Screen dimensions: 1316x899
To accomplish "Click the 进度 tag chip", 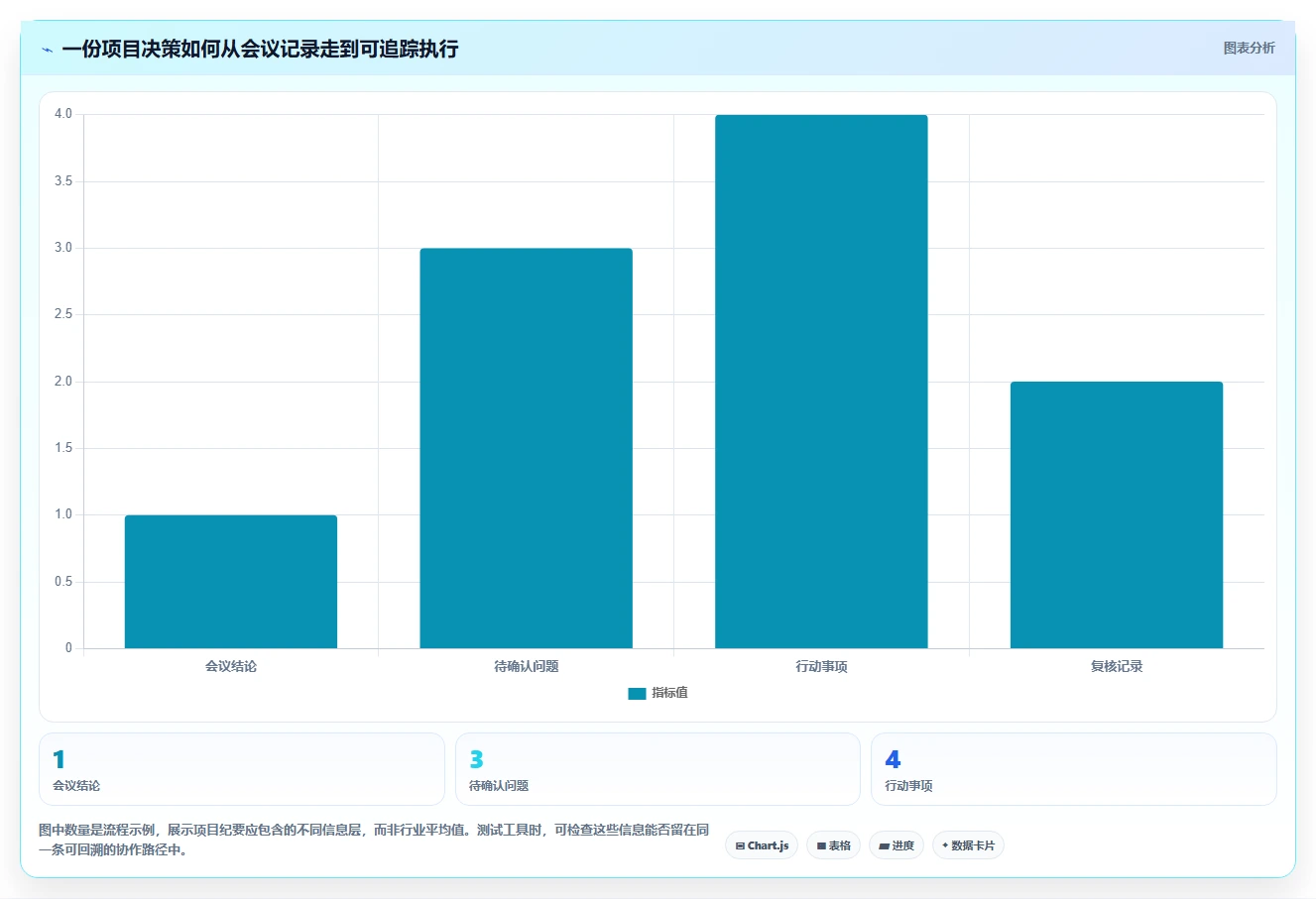I will click(x=897, y=845).
